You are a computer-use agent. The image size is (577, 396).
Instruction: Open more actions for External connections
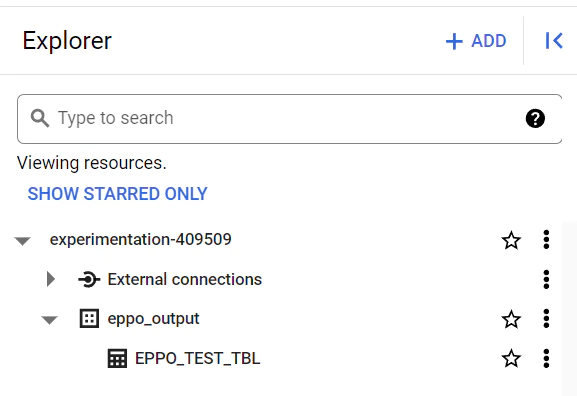coord(546,279)
